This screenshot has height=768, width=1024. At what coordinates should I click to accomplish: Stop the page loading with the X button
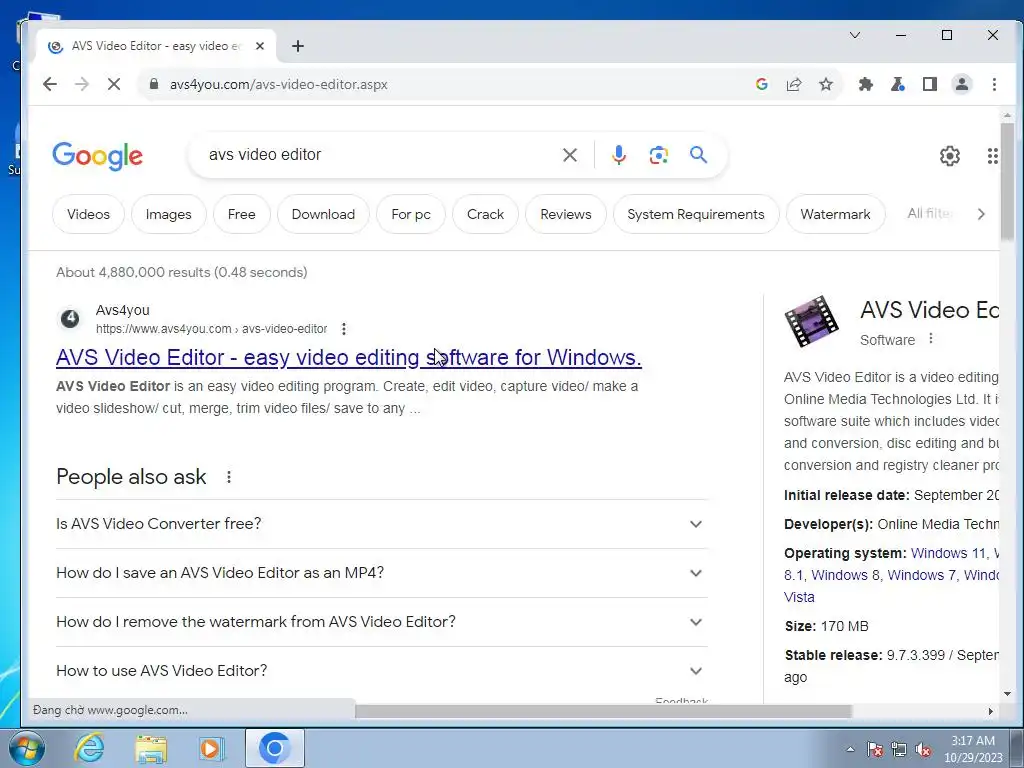114,84
